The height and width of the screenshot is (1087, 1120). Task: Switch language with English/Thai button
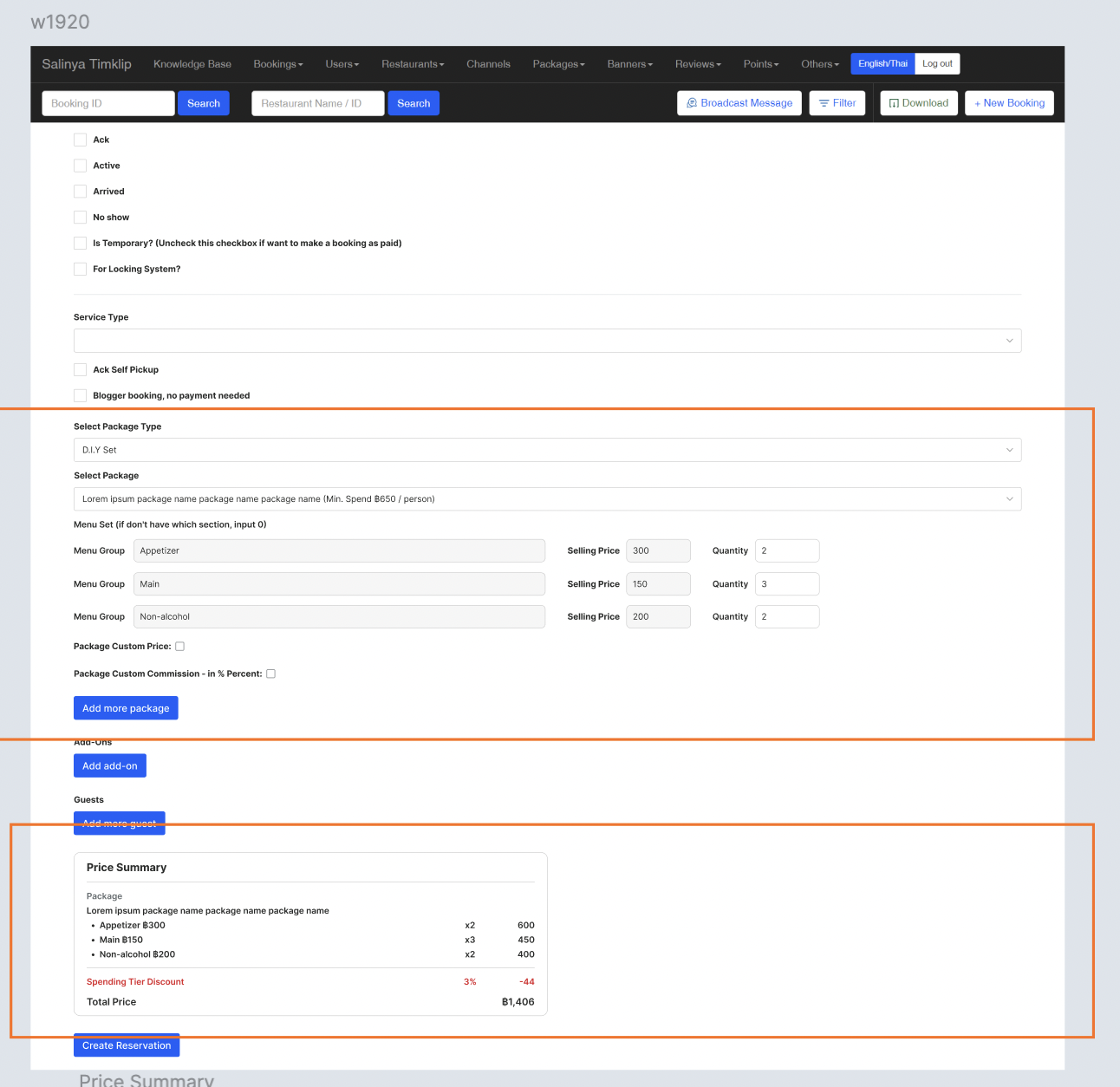882,64
